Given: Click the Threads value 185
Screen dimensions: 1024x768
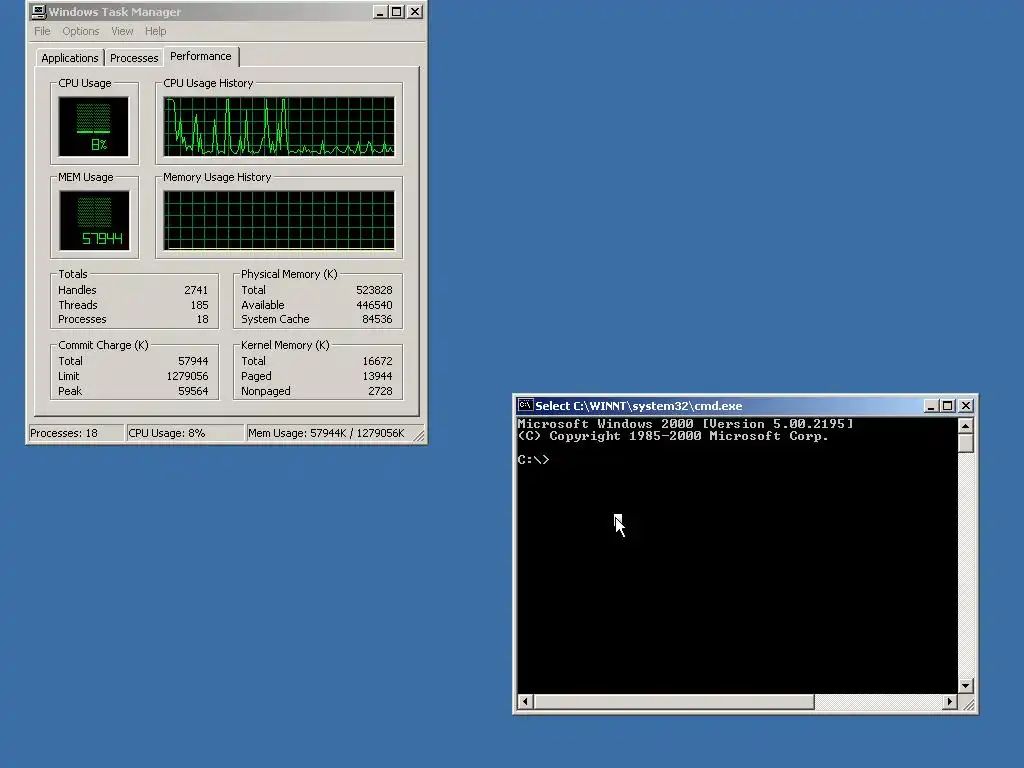Looking at the screenshot, I should tap(199, 305).
